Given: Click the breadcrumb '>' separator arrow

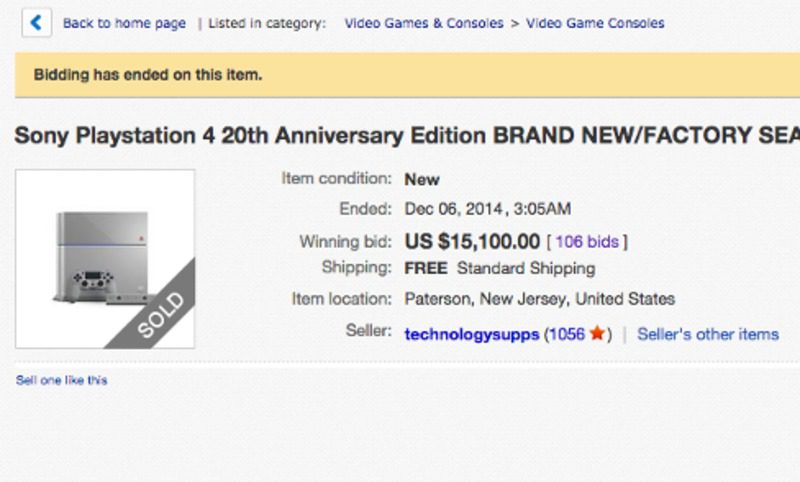Looking at the screenshot, I should (515, 23).
